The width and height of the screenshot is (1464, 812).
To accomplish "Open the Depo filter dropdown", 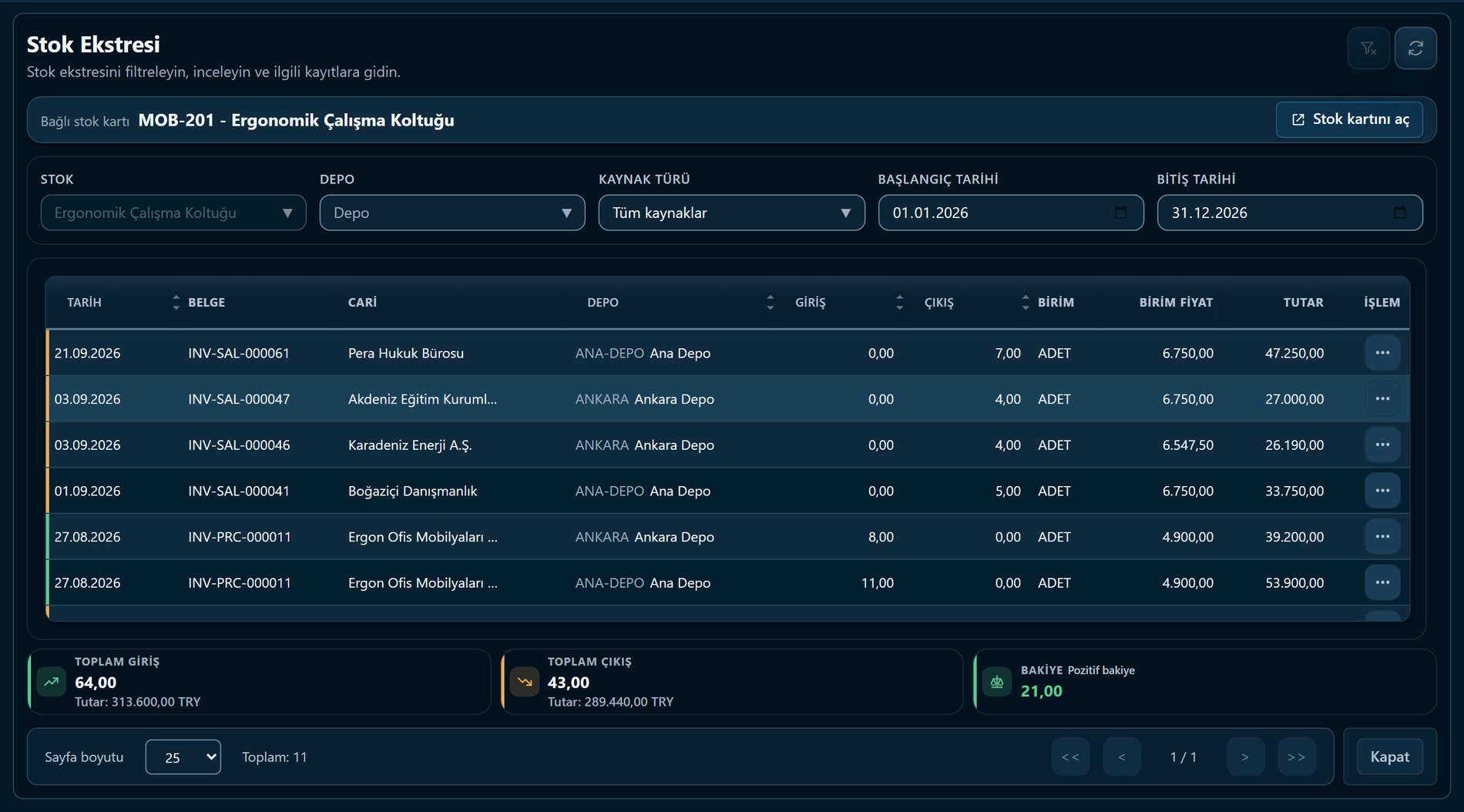I will (x=452, y=213).
